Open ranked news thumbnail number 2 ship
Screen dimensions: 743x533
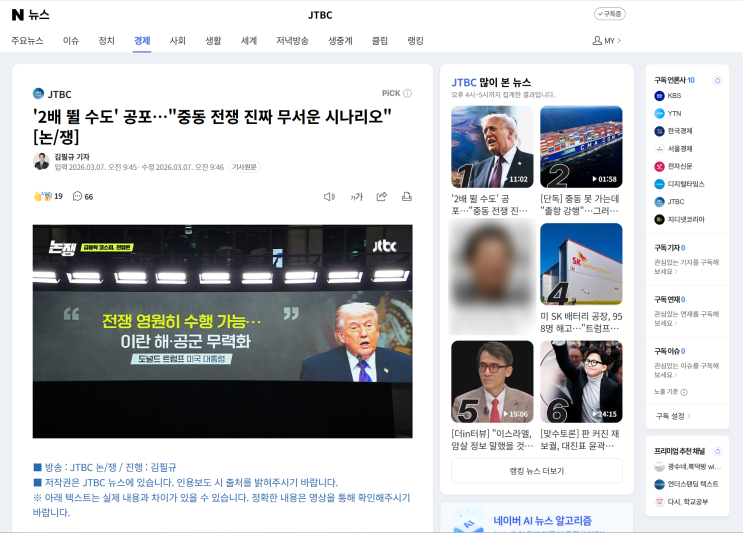click(581, 147)
